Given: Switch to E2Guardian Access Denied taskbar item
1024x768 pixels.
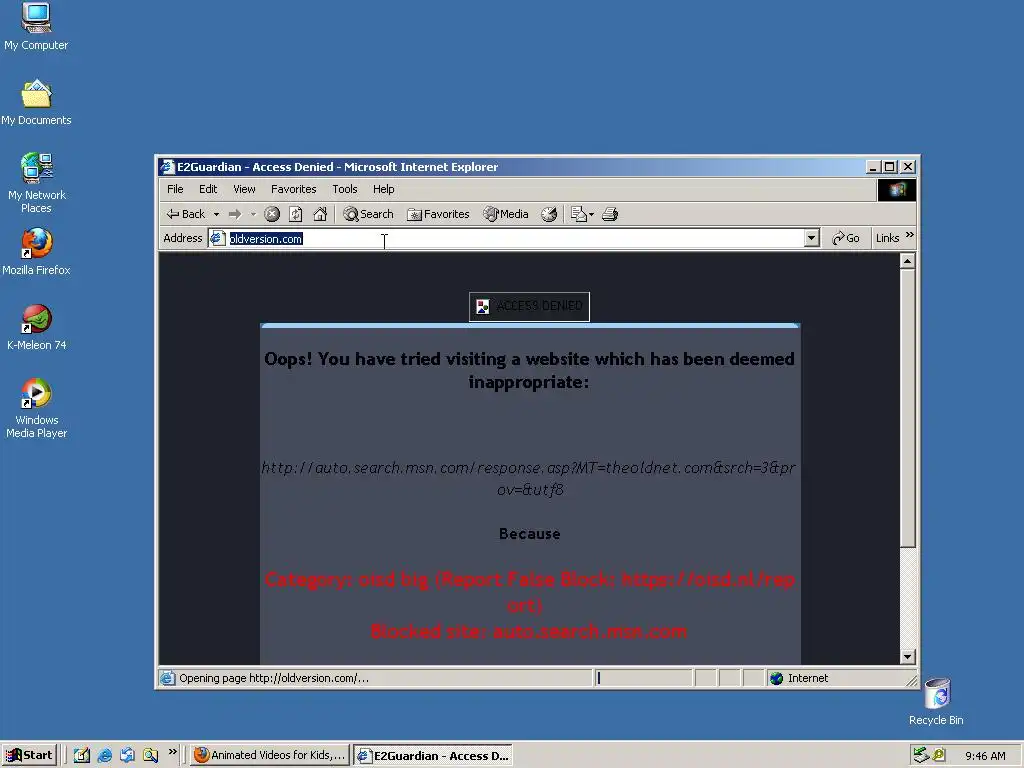Looking at the screenshot, I should pyautogui.click(x=432, y=755).
